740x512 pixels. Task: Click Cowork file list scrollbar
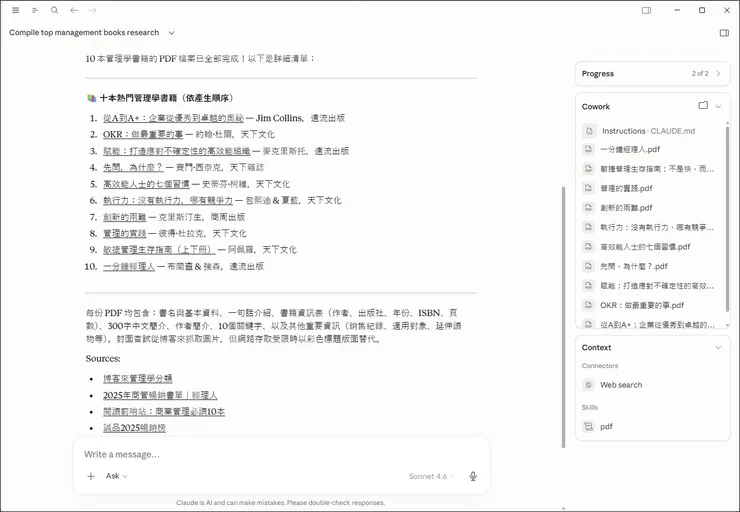(727, 217)
